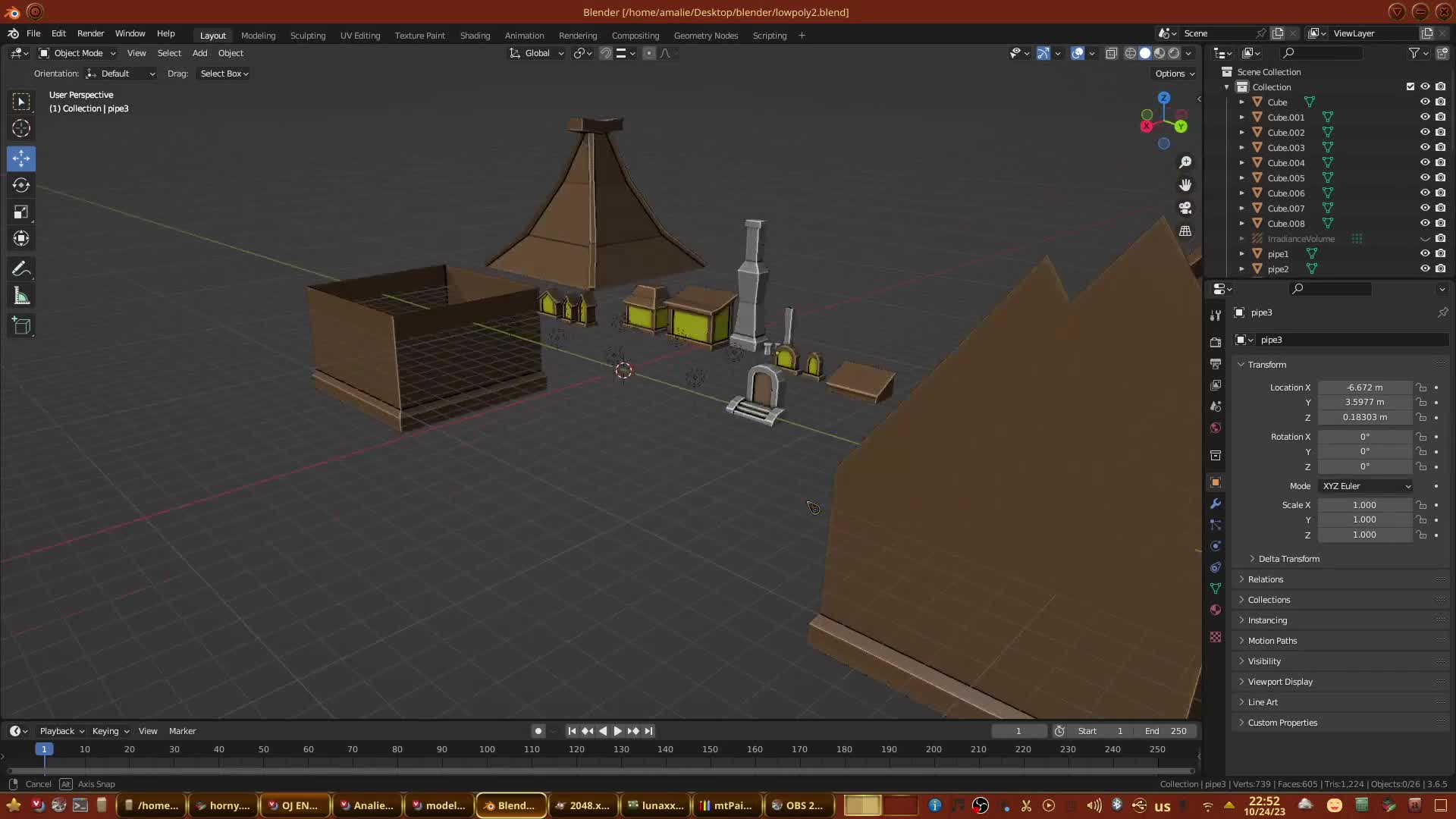The height and width of the screenshot is (819, 1456).
Task: Open Modifier properties wrench tab
Action: coord(1216,504)
